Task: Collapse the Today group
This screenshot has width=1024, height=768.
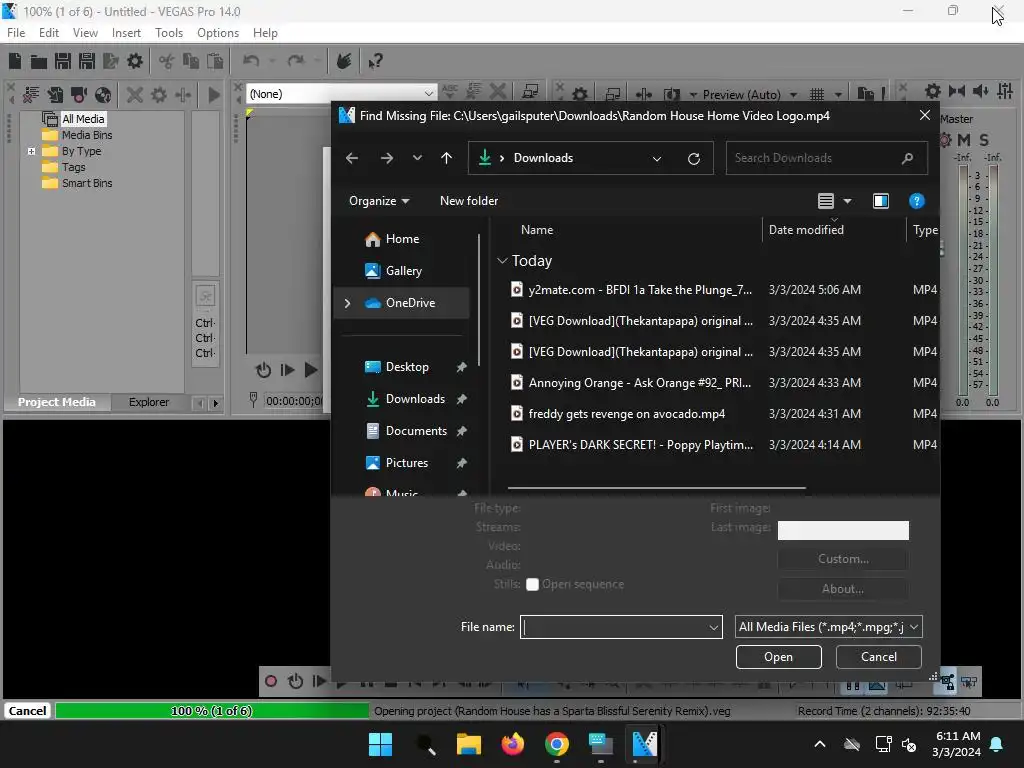Action: tap(502, 261)
